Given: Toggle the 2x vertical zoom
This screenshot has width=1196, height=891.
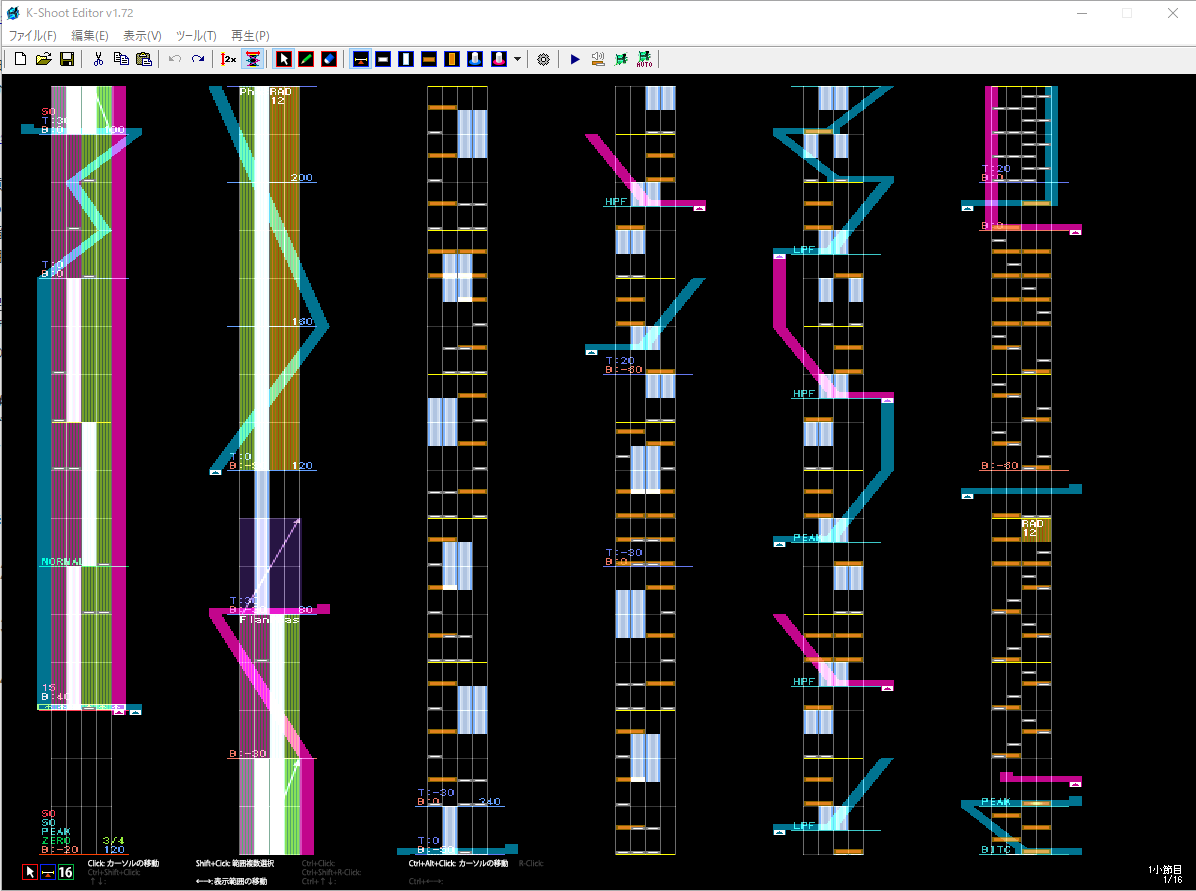Looking at the screenshot, I should pyautogui.click(x=229, y=59).
